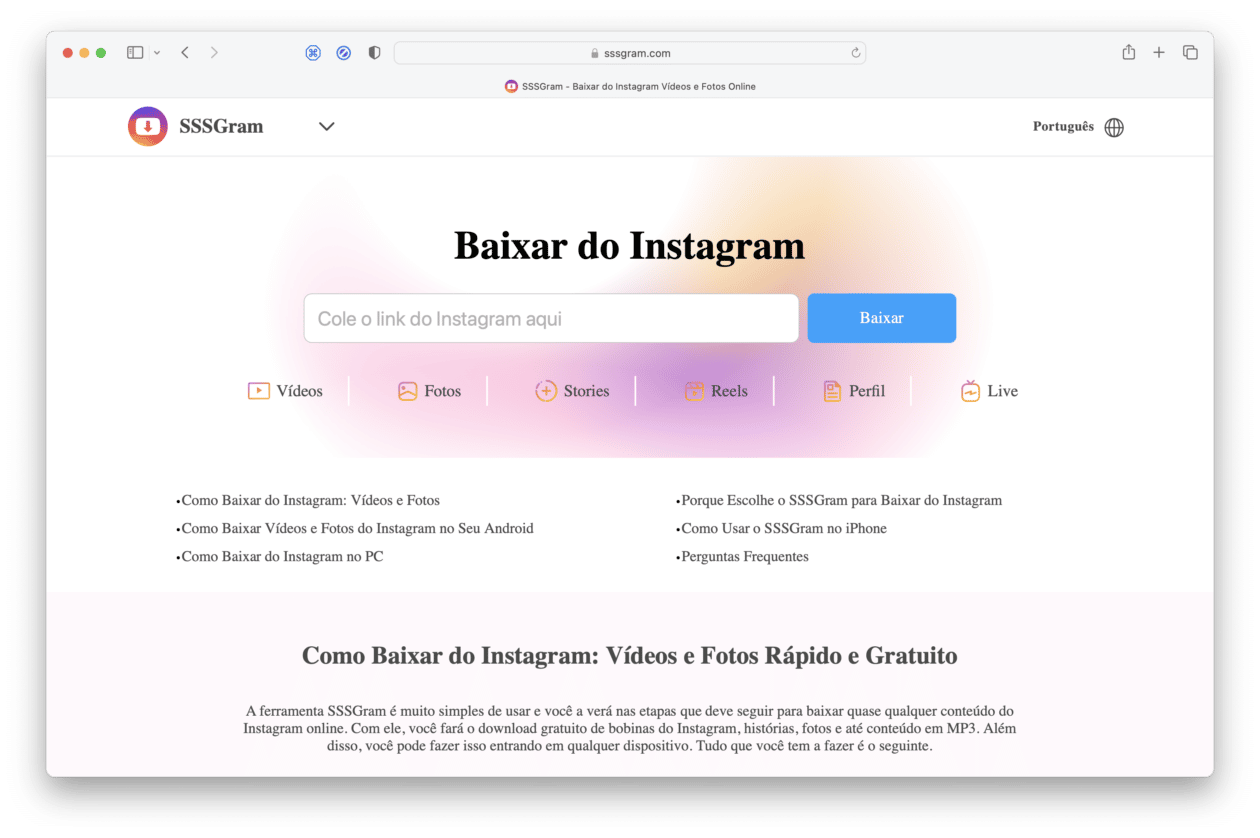Select the Live download icon
This screenshot has width=1260, height=838.
point(969,390)
